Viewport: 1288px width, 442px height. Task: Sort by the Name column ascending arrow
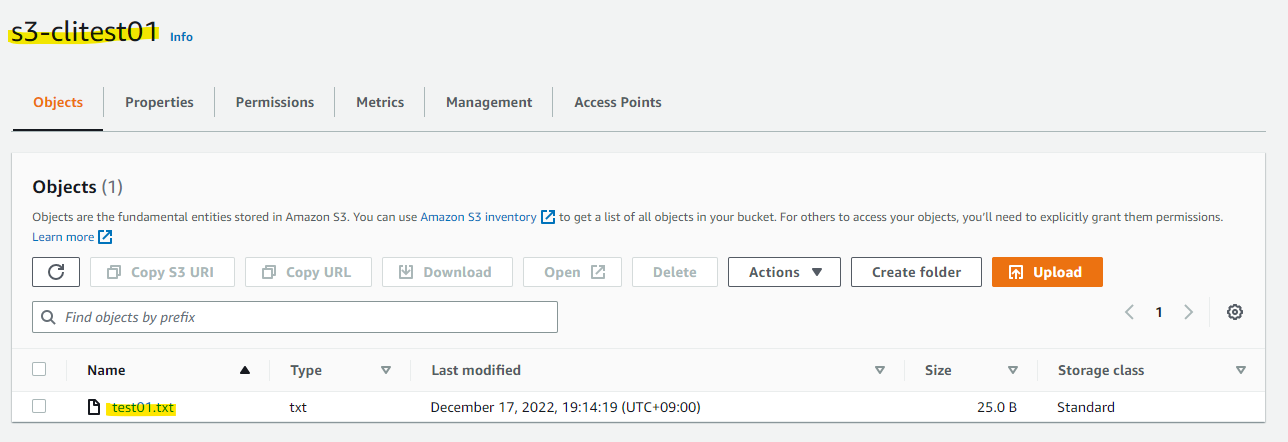pyautogui.click(x=245, y=370)
